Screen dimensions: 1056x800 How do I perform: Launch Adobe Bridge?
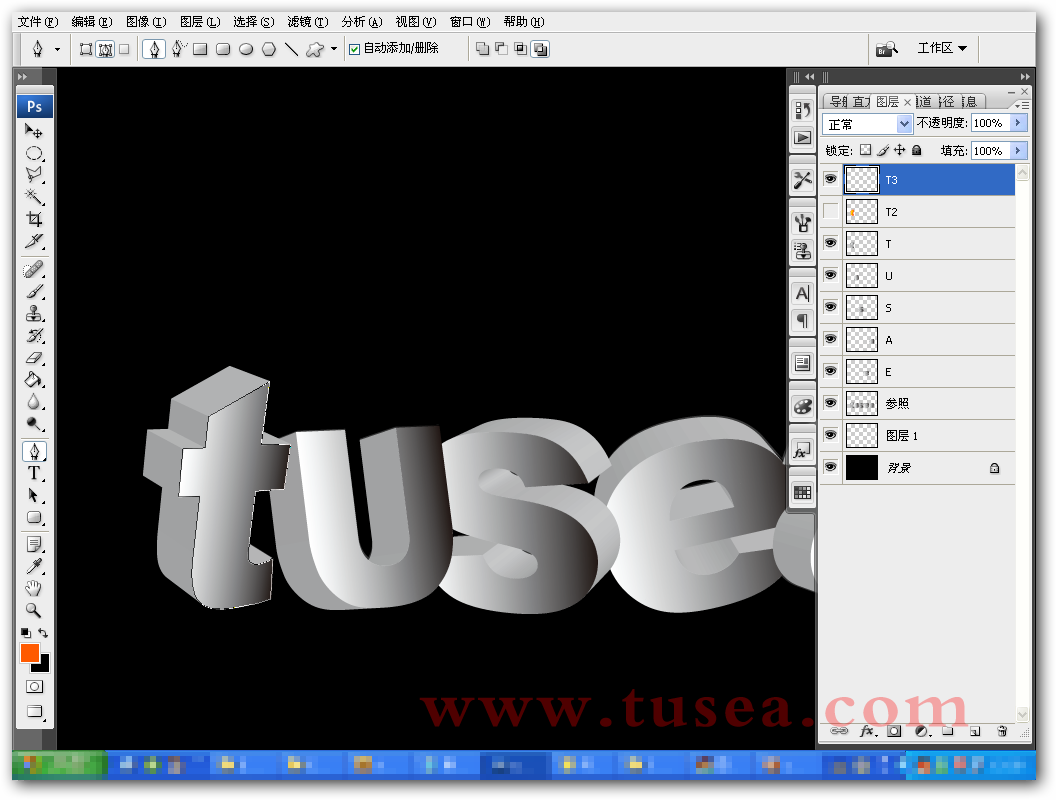(x=887, y=48)
